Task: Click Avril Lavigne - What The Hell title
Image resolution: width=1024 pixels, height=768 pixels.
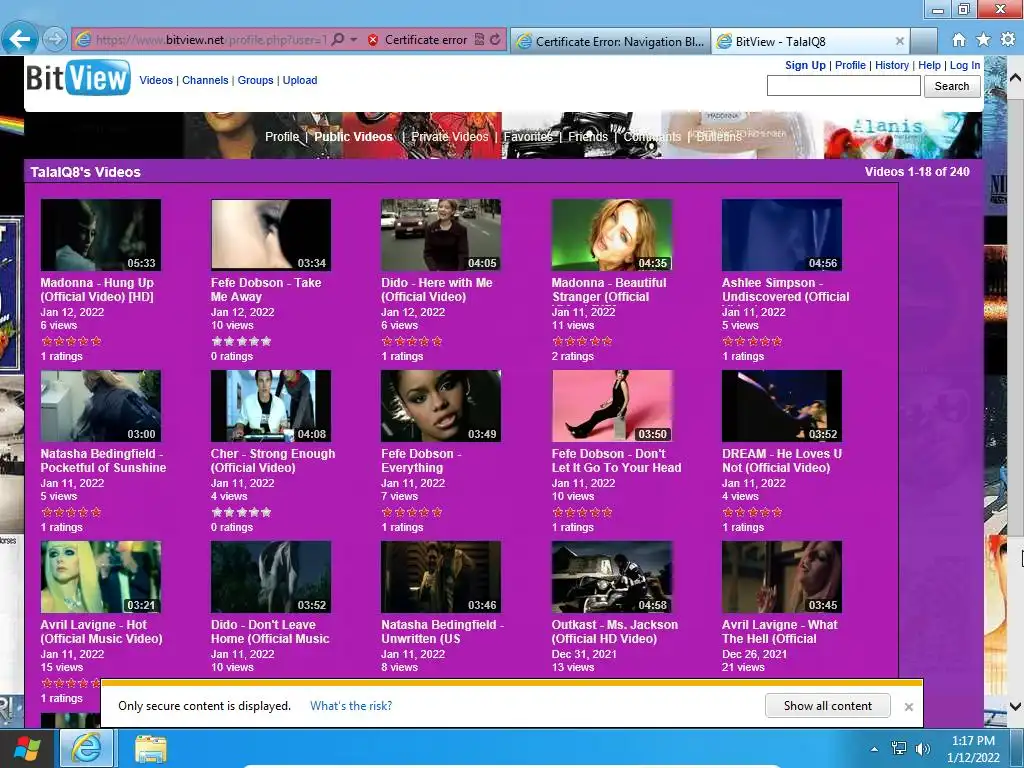Action: point(779,632)
